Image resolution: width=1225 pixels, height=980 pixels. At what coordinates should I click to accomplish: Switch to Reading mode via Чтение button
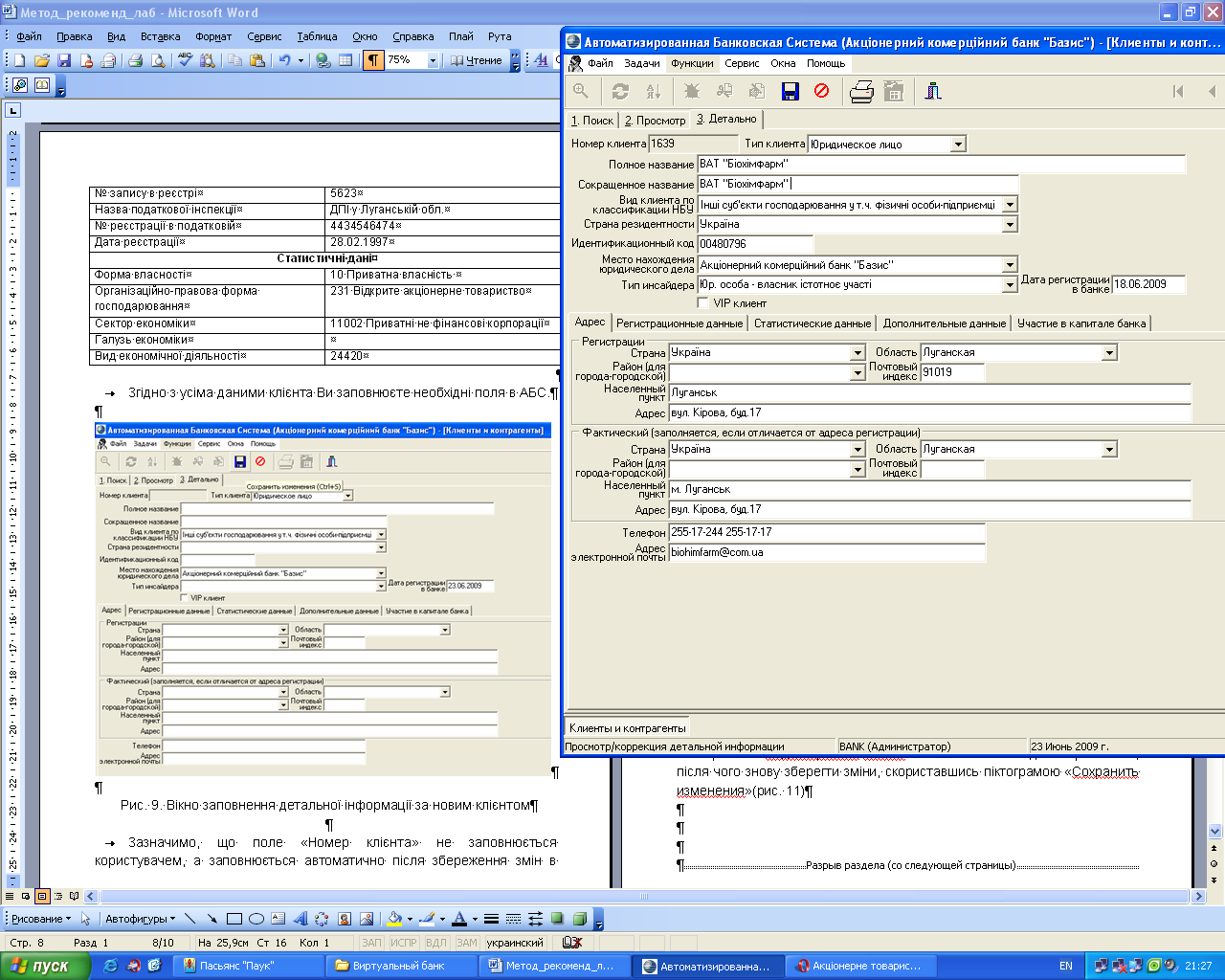(x=476, y=60)
